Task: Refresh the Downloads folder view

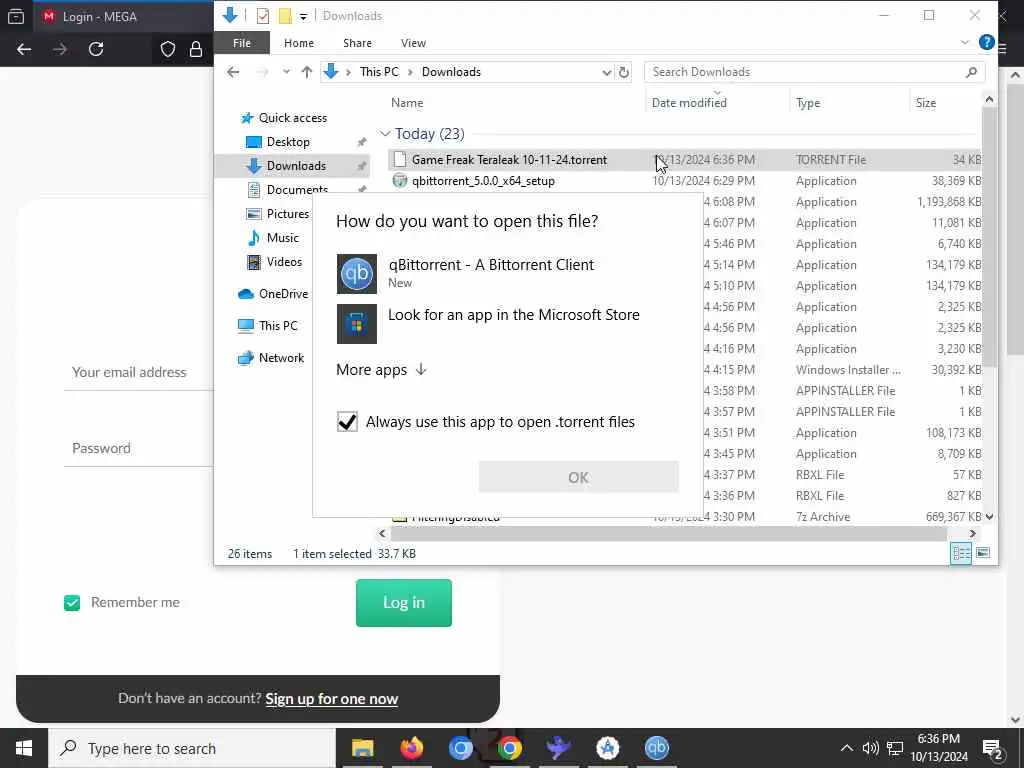Action: click(x=624, y=72)
